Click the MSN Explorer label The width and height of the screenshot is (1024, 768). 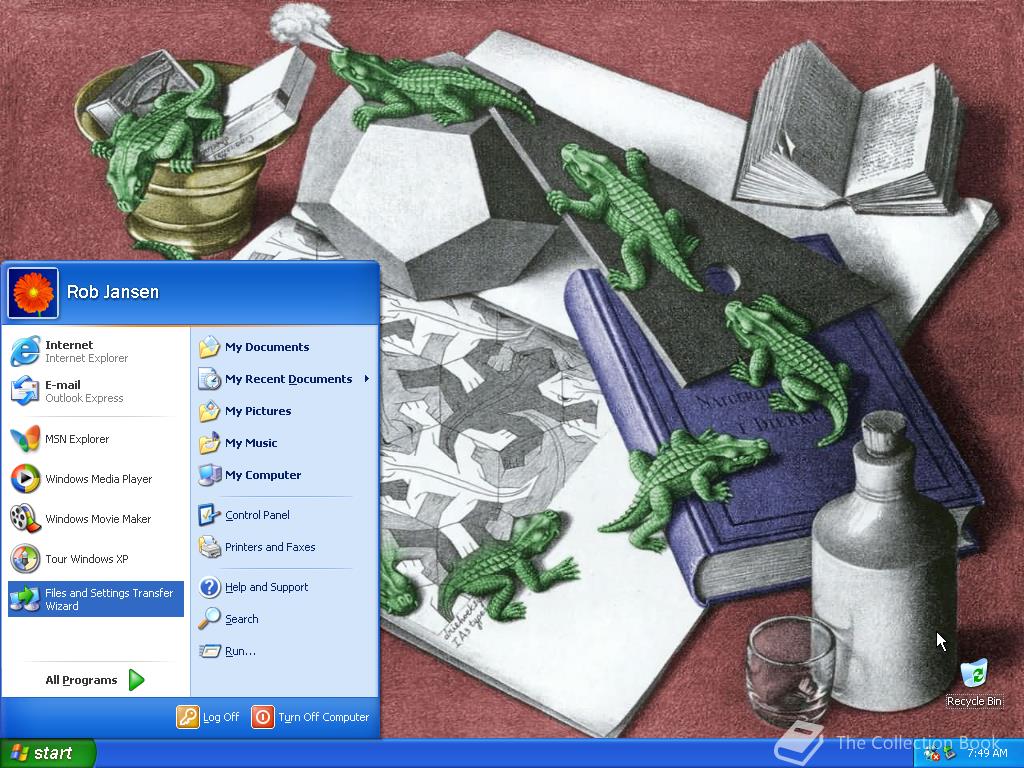point(77,439)
